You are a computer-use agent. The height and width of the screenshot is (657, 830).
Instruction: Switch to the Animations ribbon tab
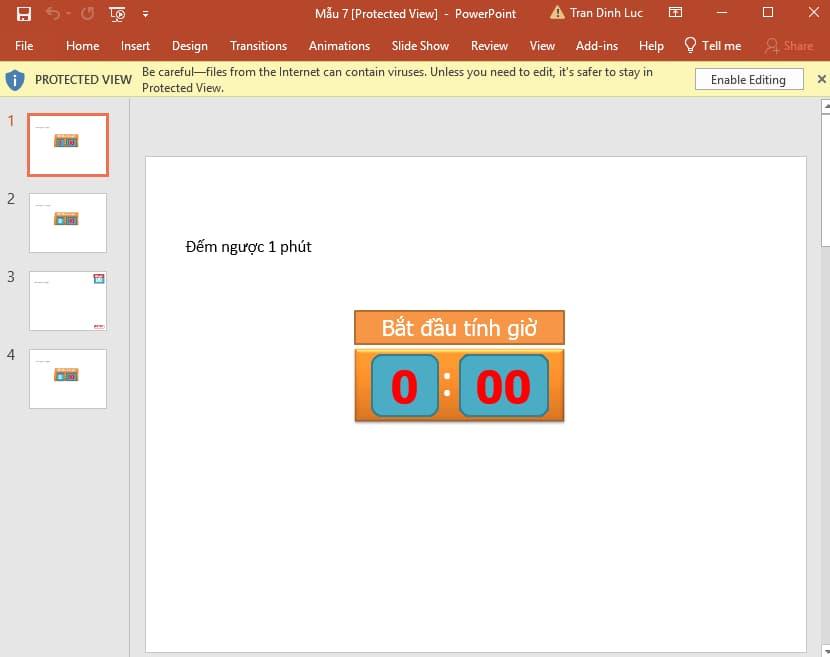(x=339, y=45)
